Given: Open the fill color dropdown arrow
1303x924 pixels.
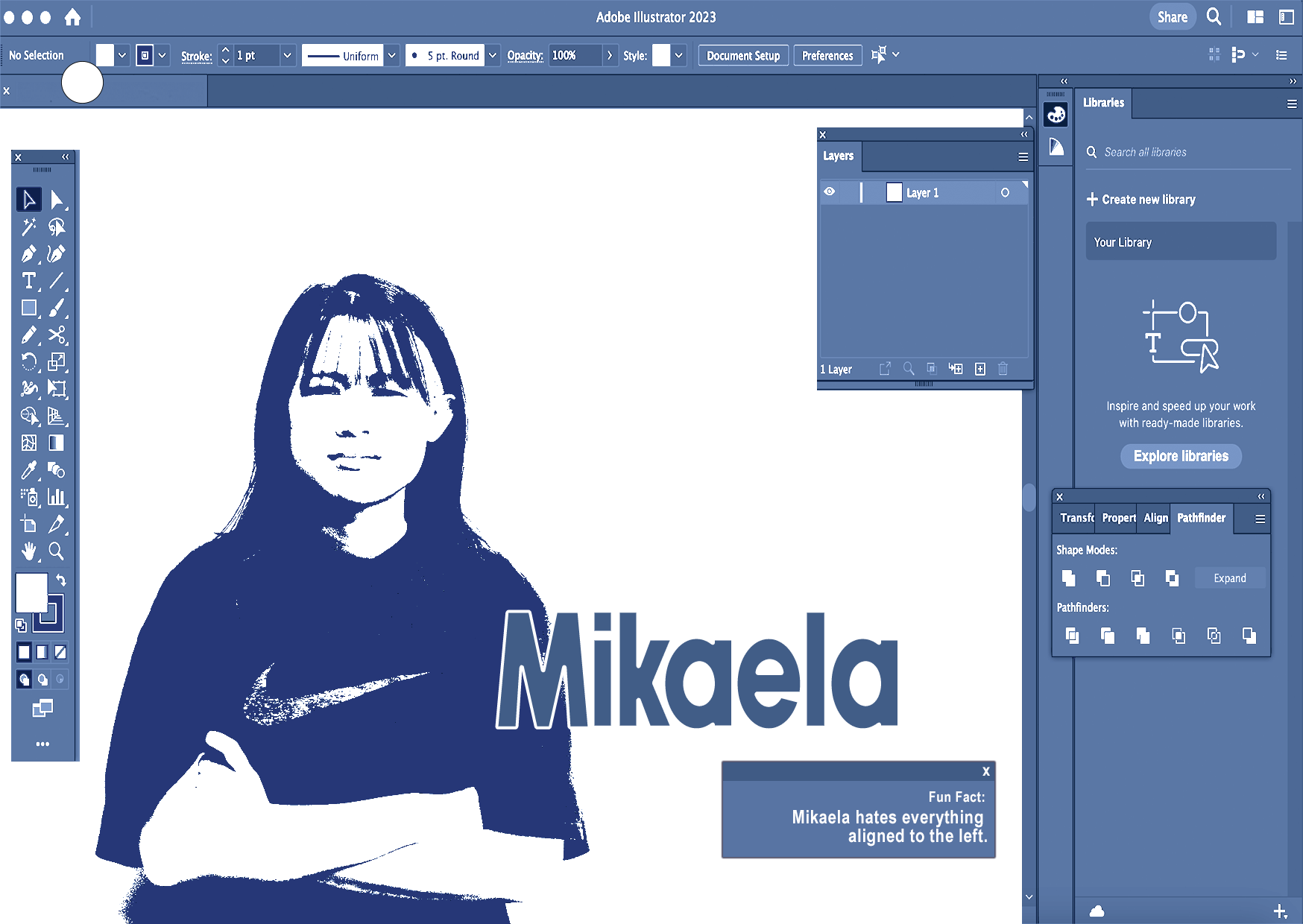Looking at the screenshot, I should click(x=122, y=55).
